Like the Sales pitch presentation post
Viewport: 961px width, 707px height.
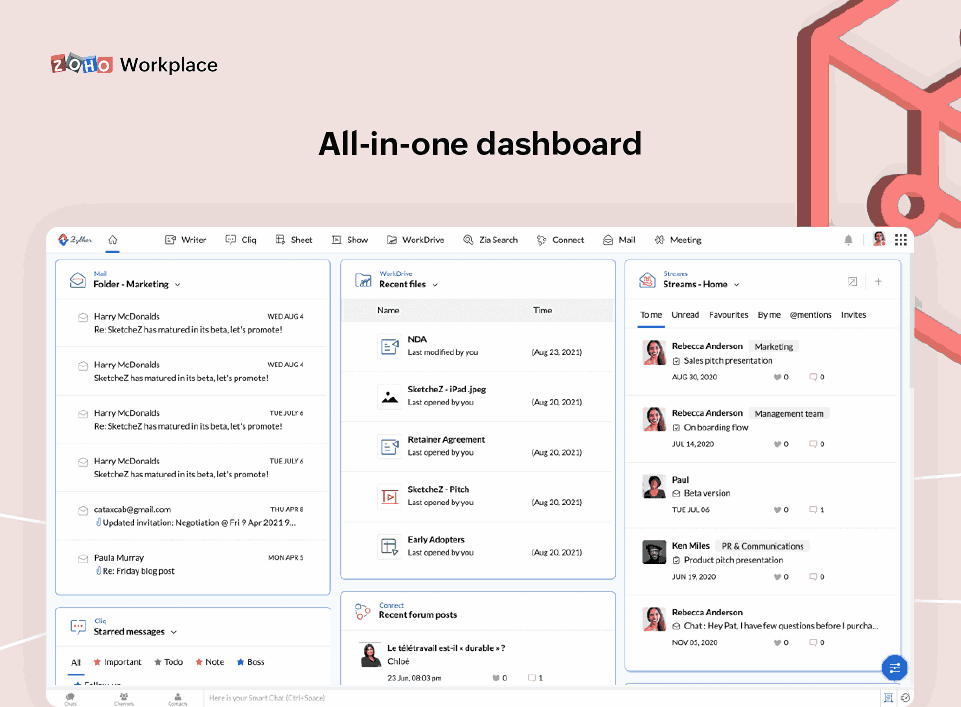[x=777, y=377]
